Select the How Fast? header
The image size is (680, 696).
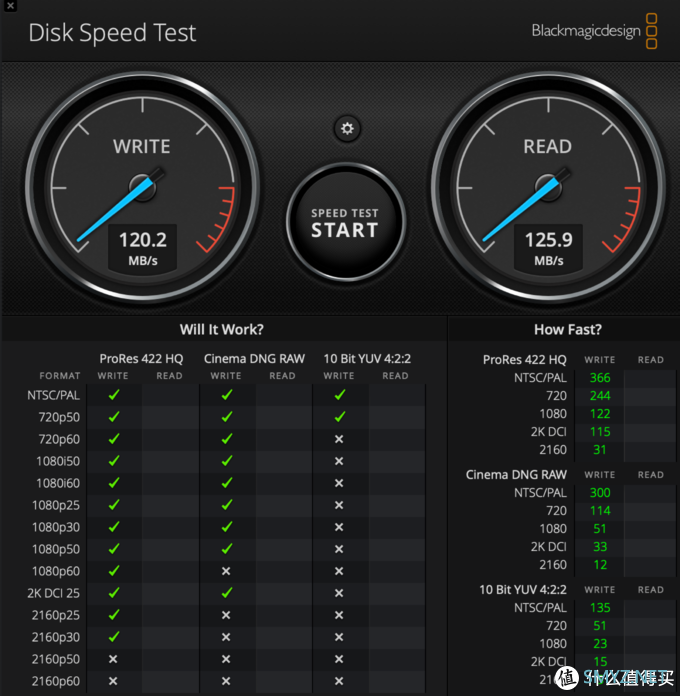click(568, 329)
